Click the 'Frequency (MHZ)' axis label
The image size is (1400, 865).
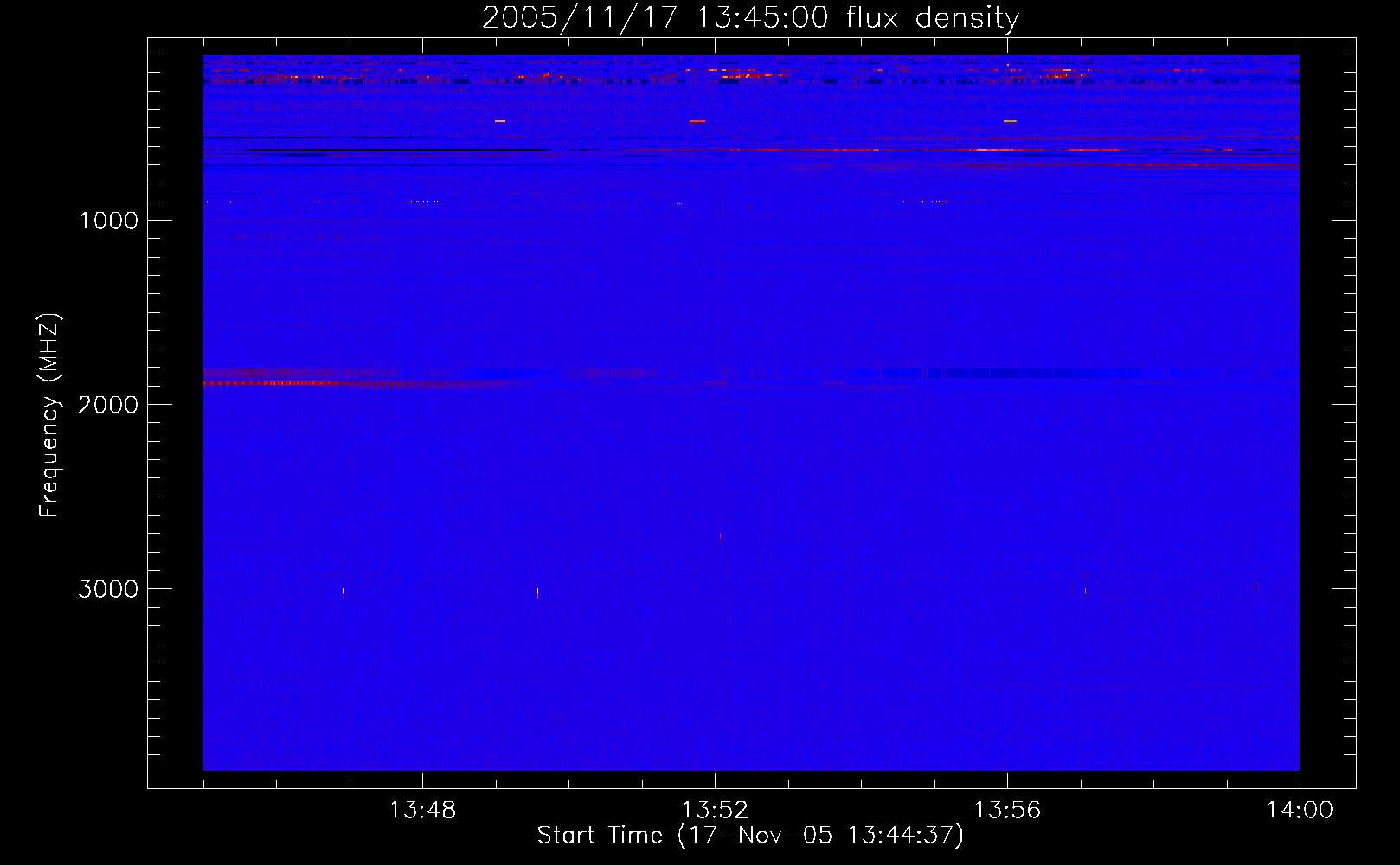point(49,415)
